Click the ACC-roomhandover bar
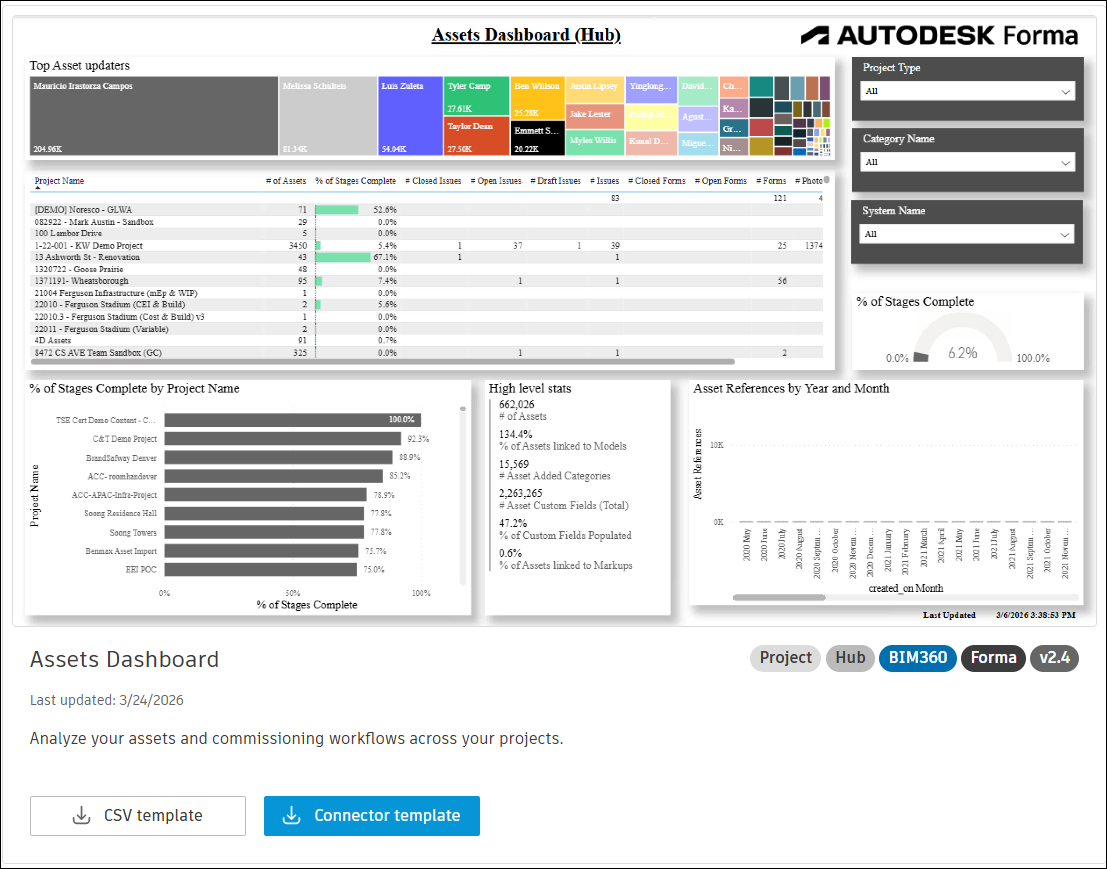Image resolution: width=1107 pixels, height=869 pixels. coord(274,477)
